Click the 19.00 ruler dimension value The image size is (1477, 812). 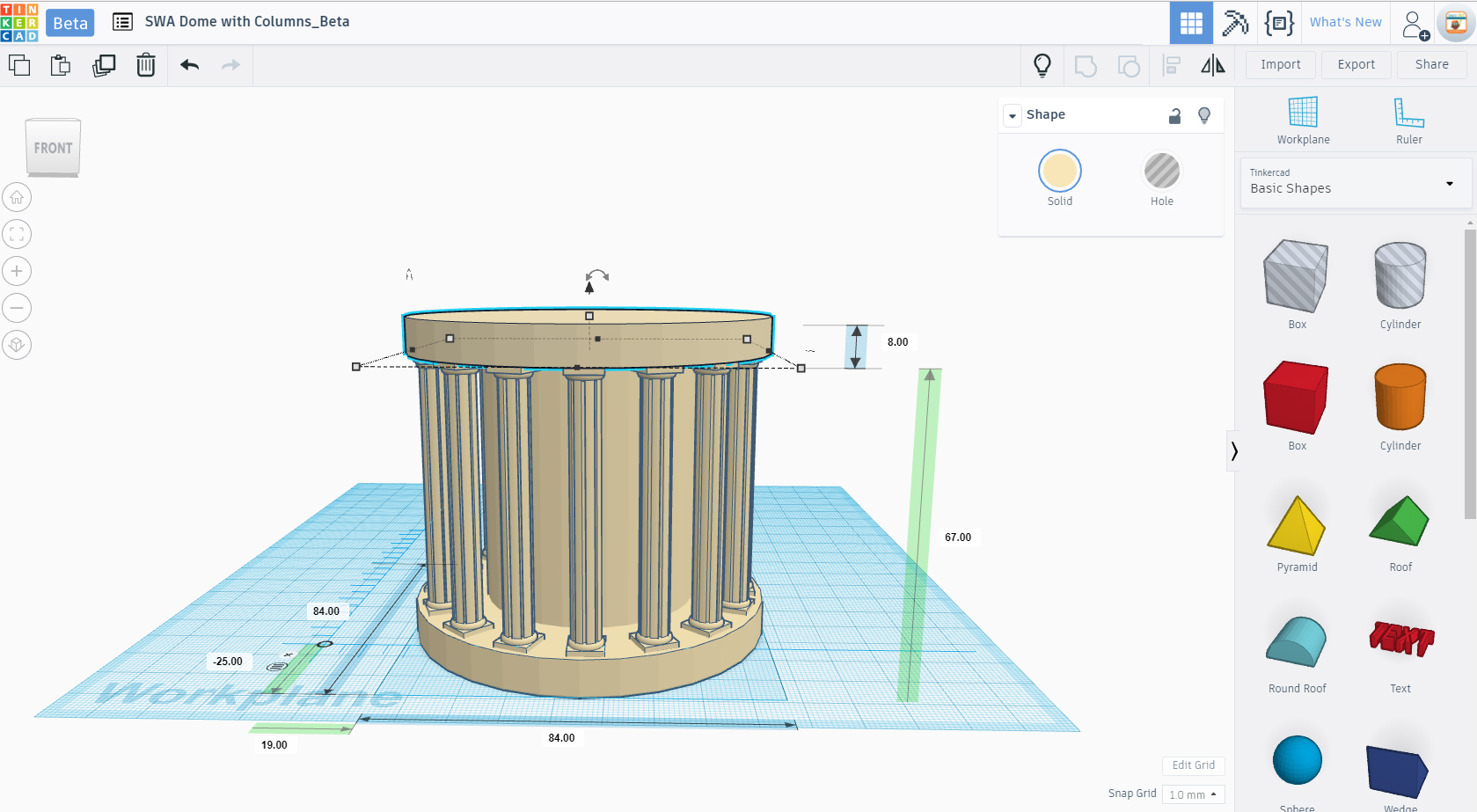coord(274,745)
